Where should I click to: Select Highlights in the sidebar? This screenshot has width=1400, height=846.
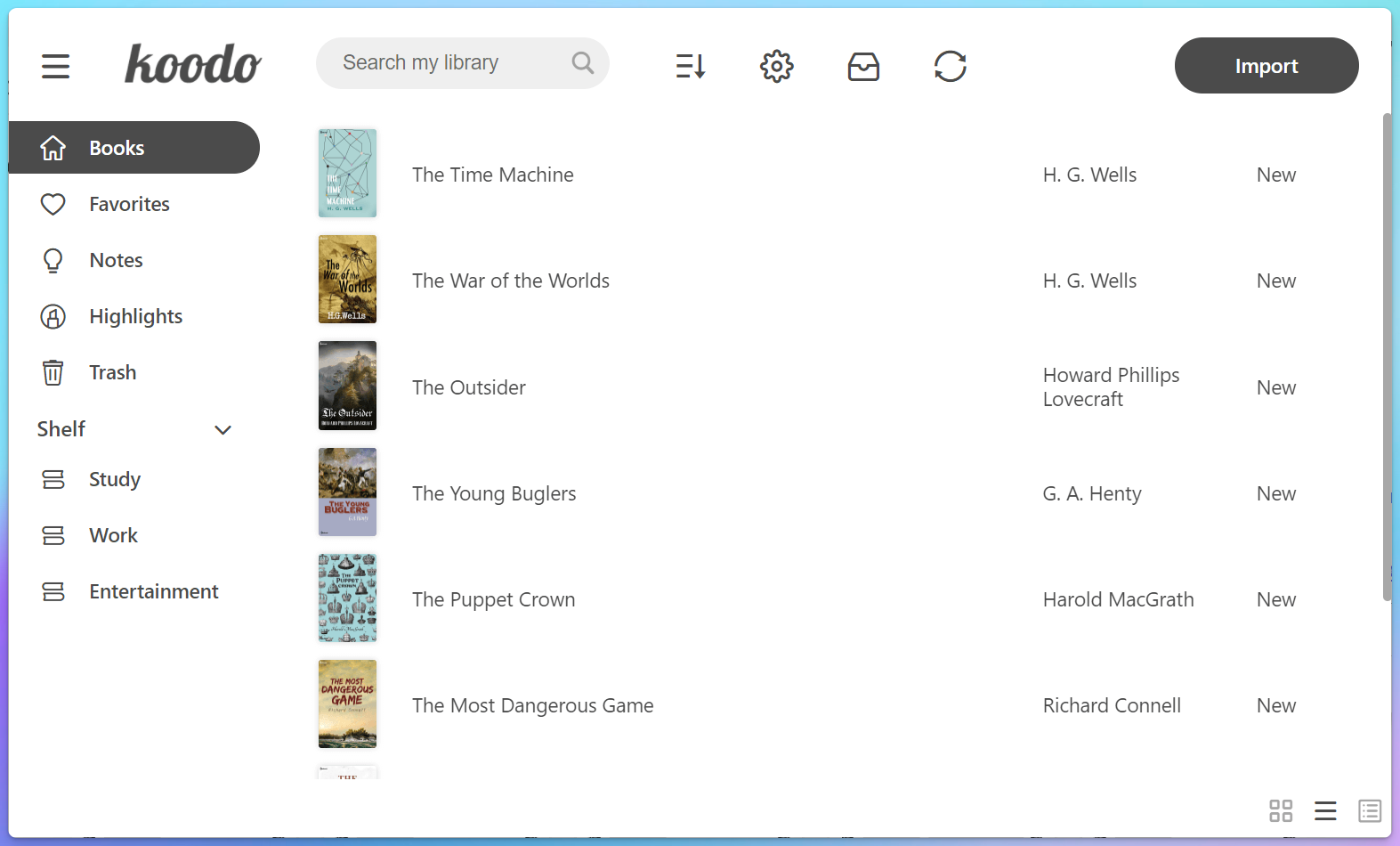[135, 316]
